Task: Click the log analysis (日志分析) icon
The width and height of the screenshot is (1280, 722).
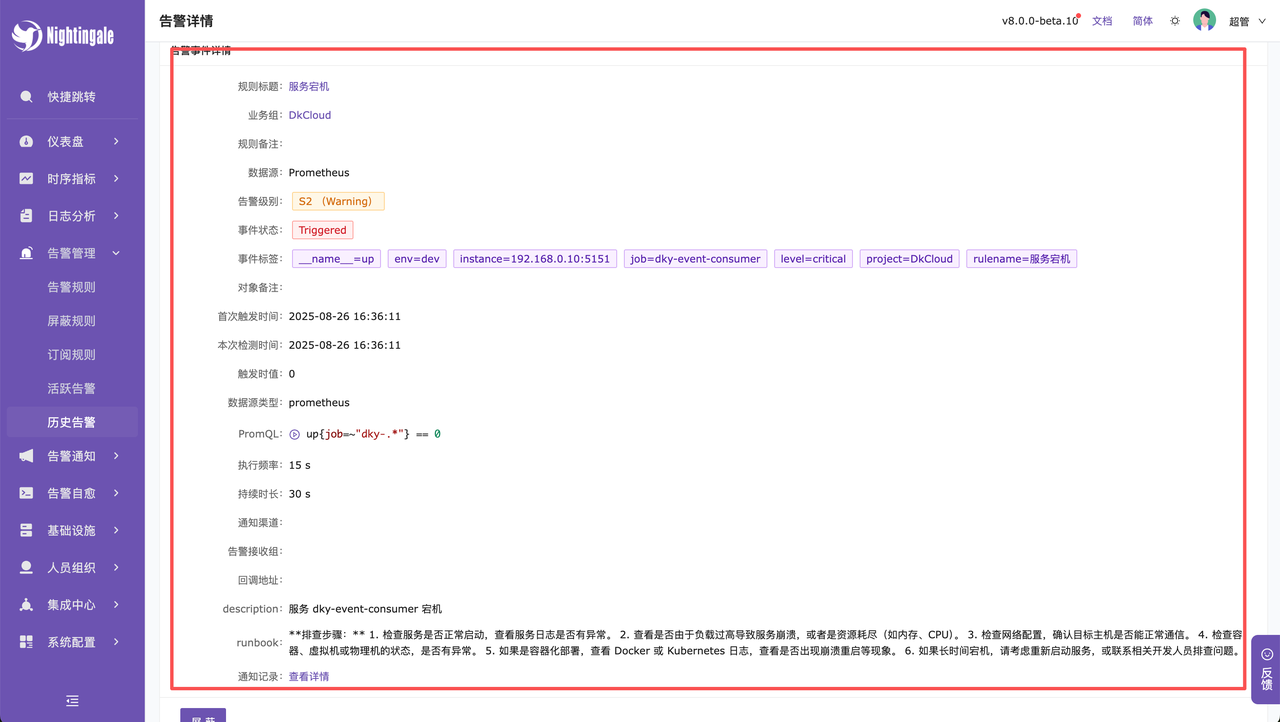Action: [x=26, y=216]
